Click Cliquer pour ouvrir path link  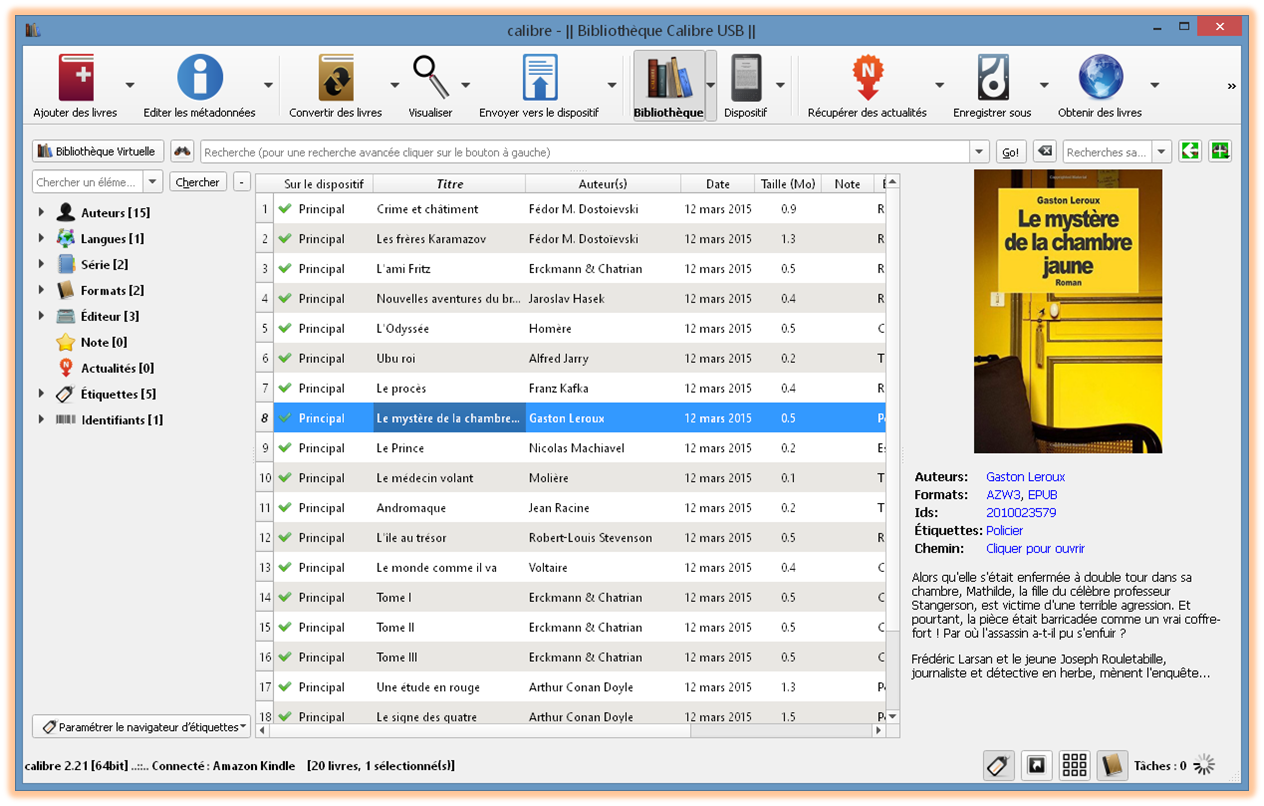1035,549
